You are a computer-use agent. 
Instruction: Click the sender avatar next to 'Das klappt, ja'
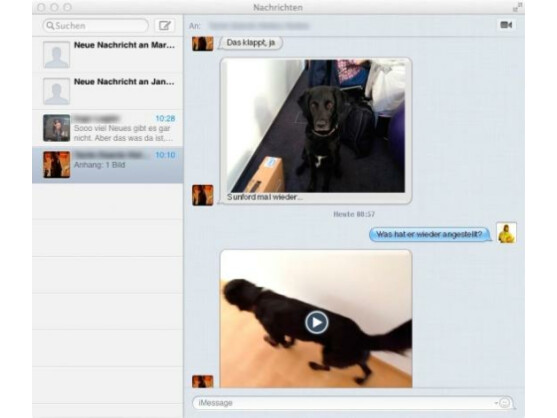click(x=202, y=44)
